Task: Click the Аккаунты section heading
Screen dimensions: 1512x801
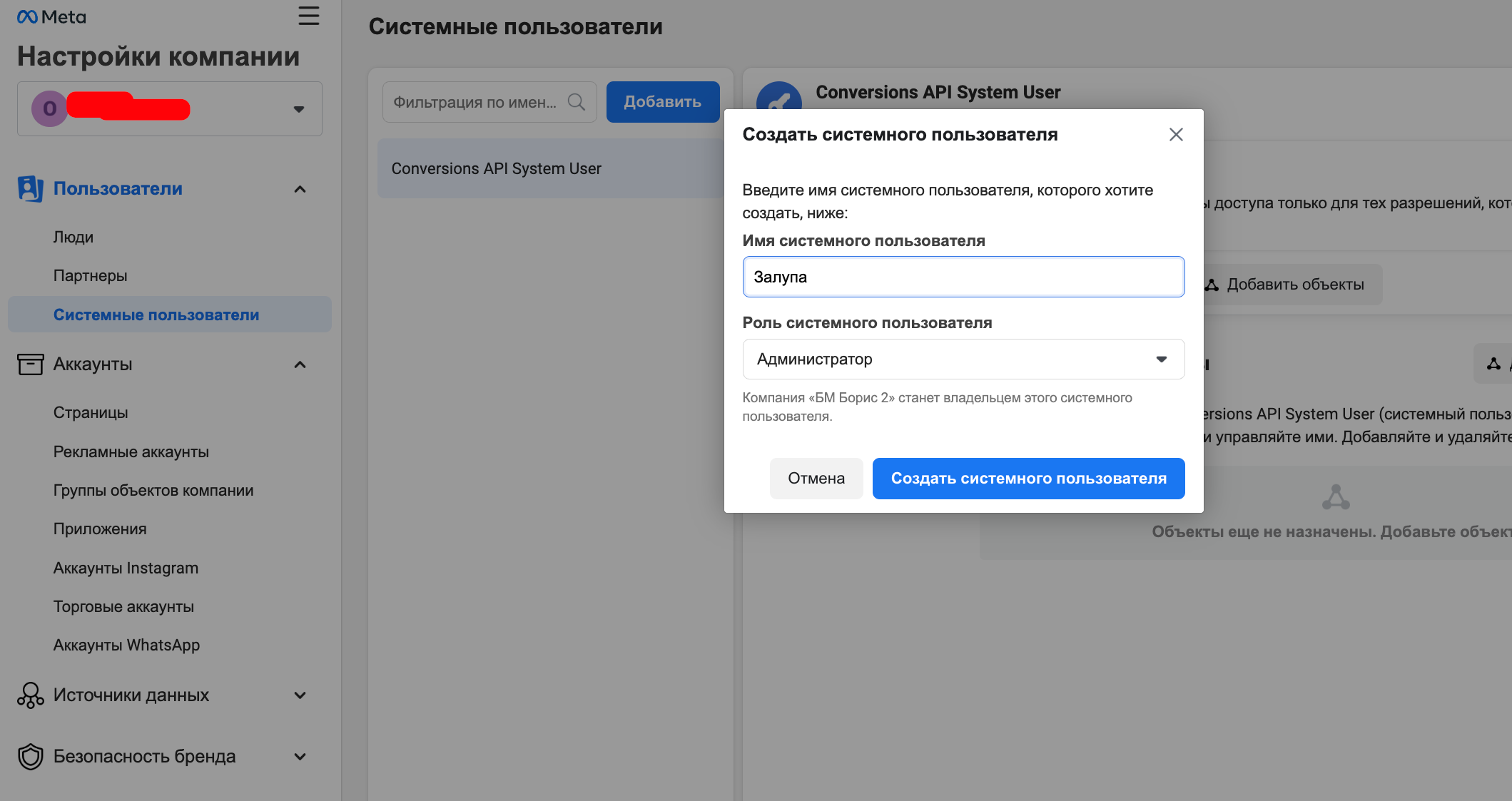Action: point(93,364)
